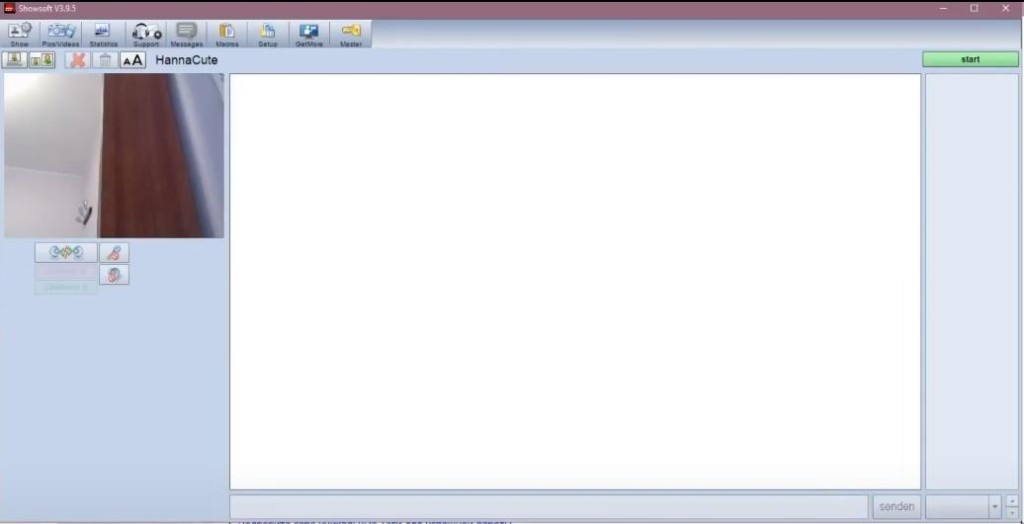Click the green start button
The image size is (1024, 524).
coord(970,59)
